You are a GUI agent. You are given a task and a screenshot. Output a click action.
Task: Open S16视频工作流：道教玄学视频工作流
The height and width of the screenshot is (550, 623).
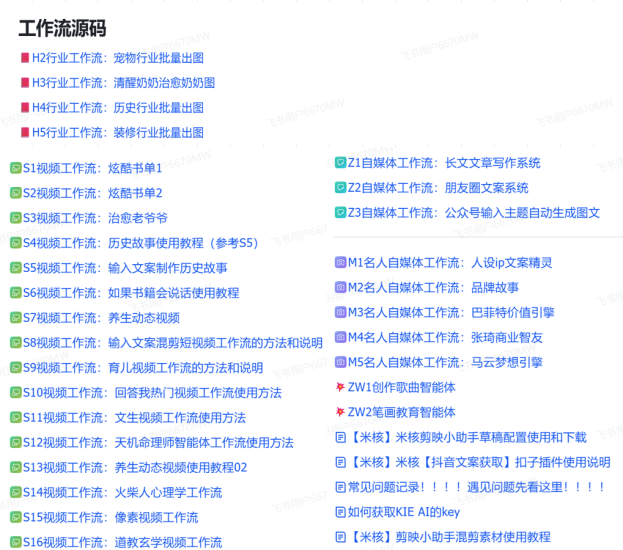pyautogui.click(x=122, y=542)
